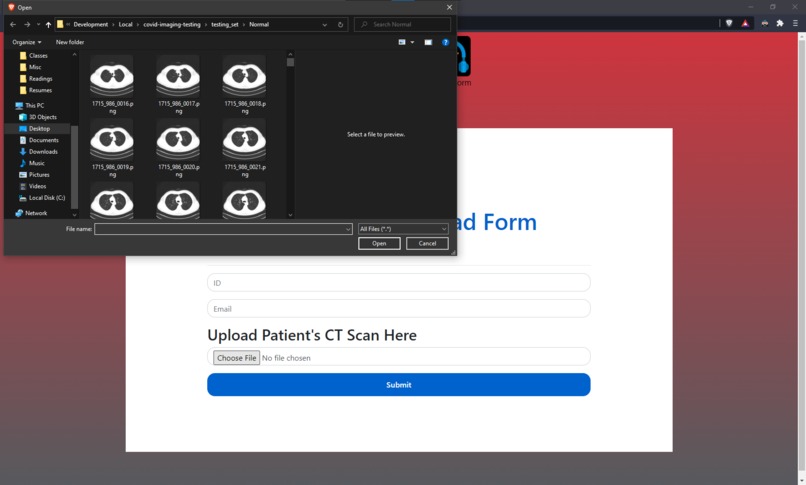The height and width of the screenshot is (485, 806).
Task: Cancel the Open file dialog
Action: pyautogui.click(x=427, y=244)
